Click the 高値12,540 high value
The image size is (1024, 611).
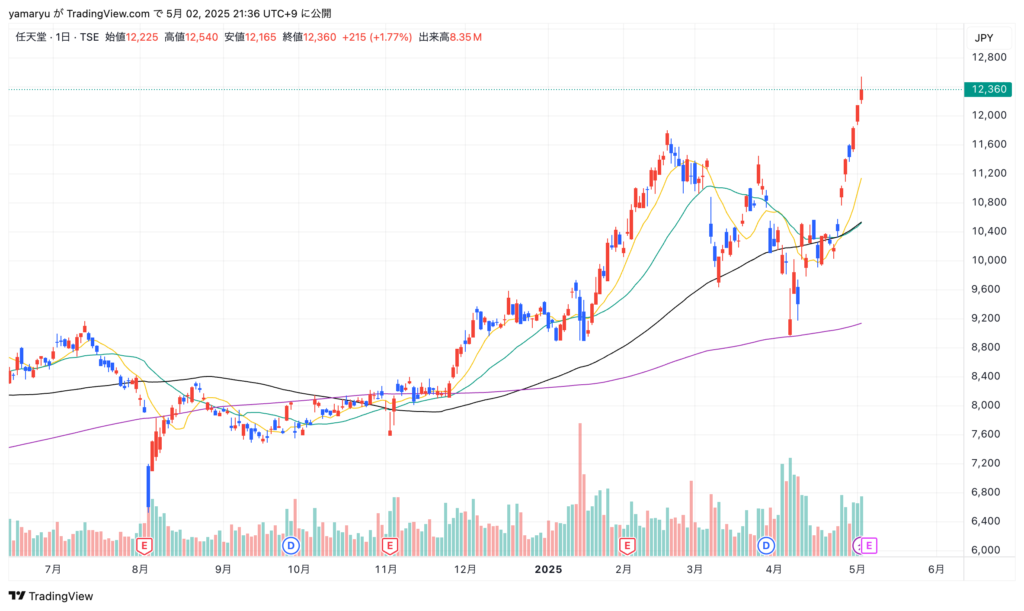click(x=191, y=37)
